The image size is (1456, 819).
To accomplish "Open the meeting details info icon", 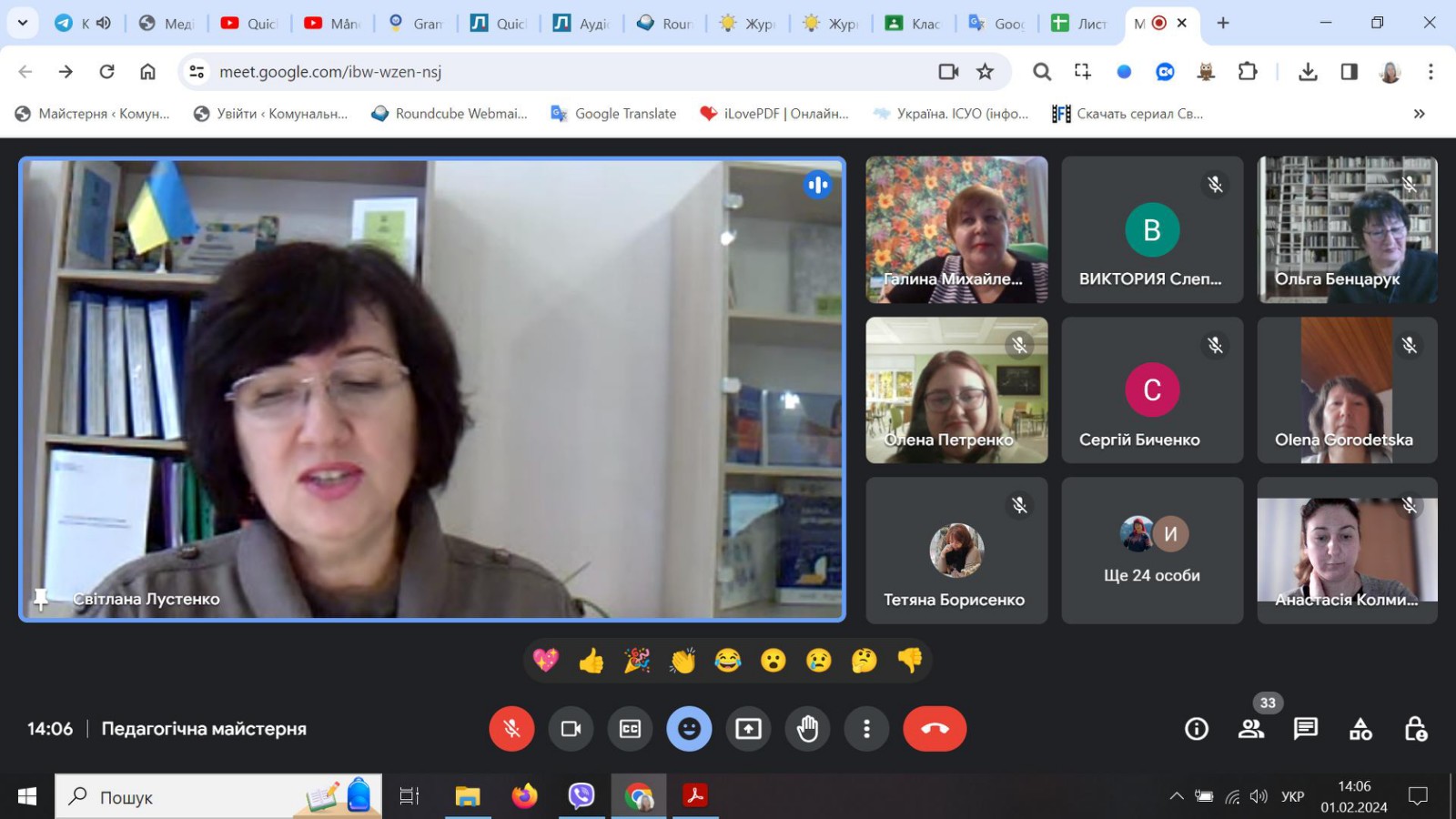I will pyautogui.click(x=1196, y=729).
